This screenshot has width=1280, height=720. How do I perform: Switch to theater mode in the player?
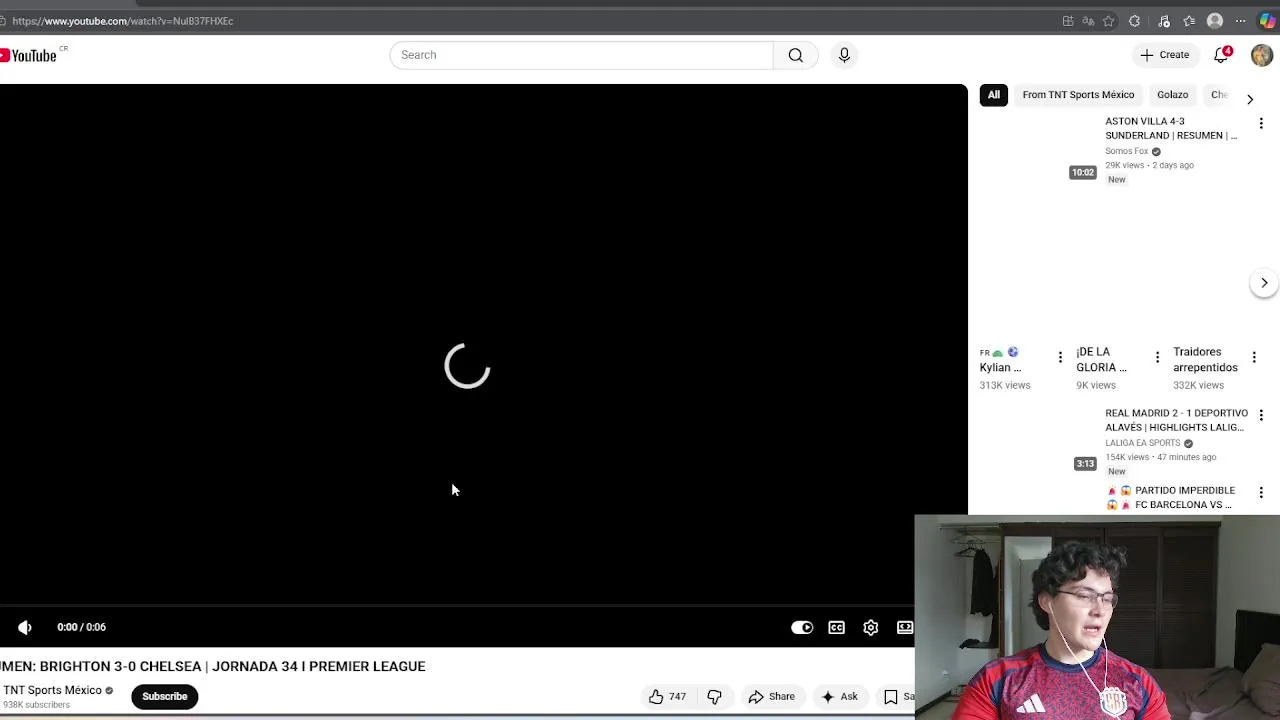click(x=905, y=627)
